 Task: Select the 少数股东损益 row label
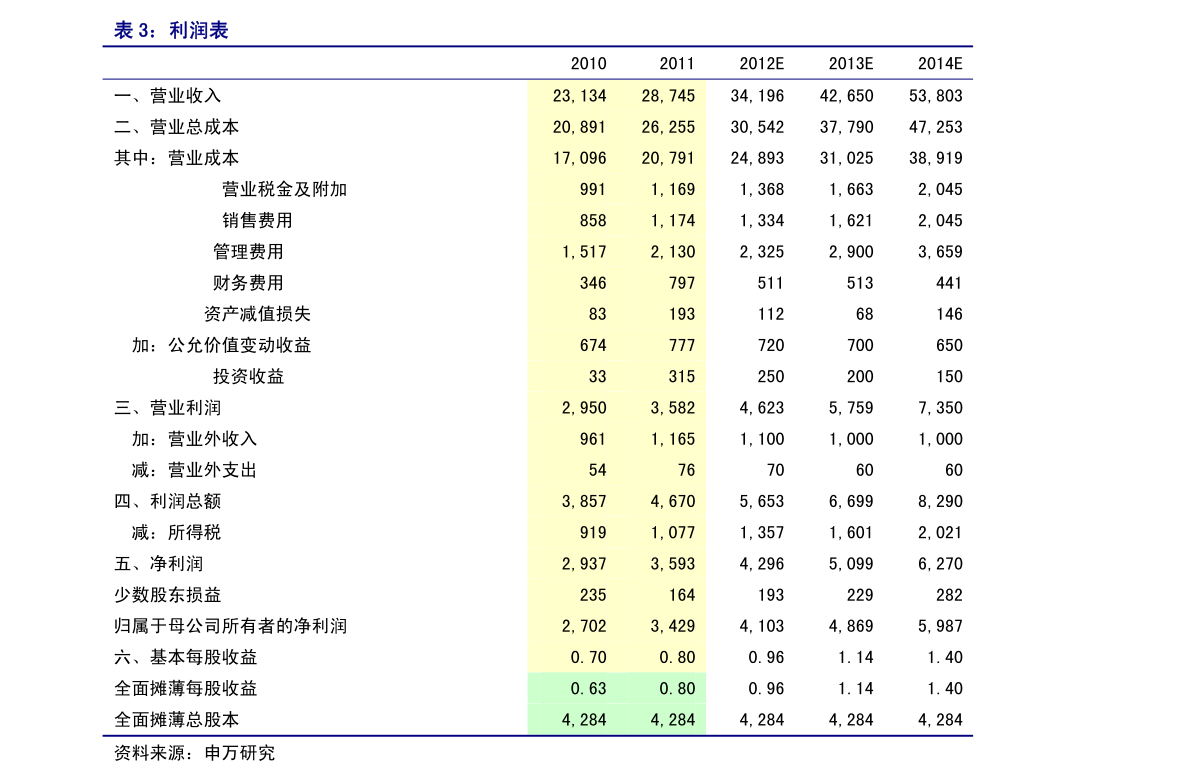point(167,595)
